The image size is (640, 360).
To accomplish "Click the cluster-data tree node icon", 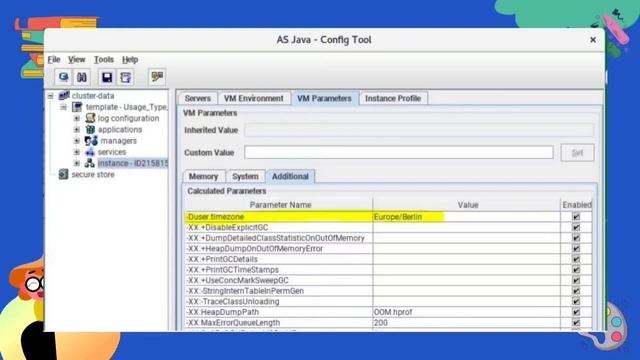I will point(64,96).
